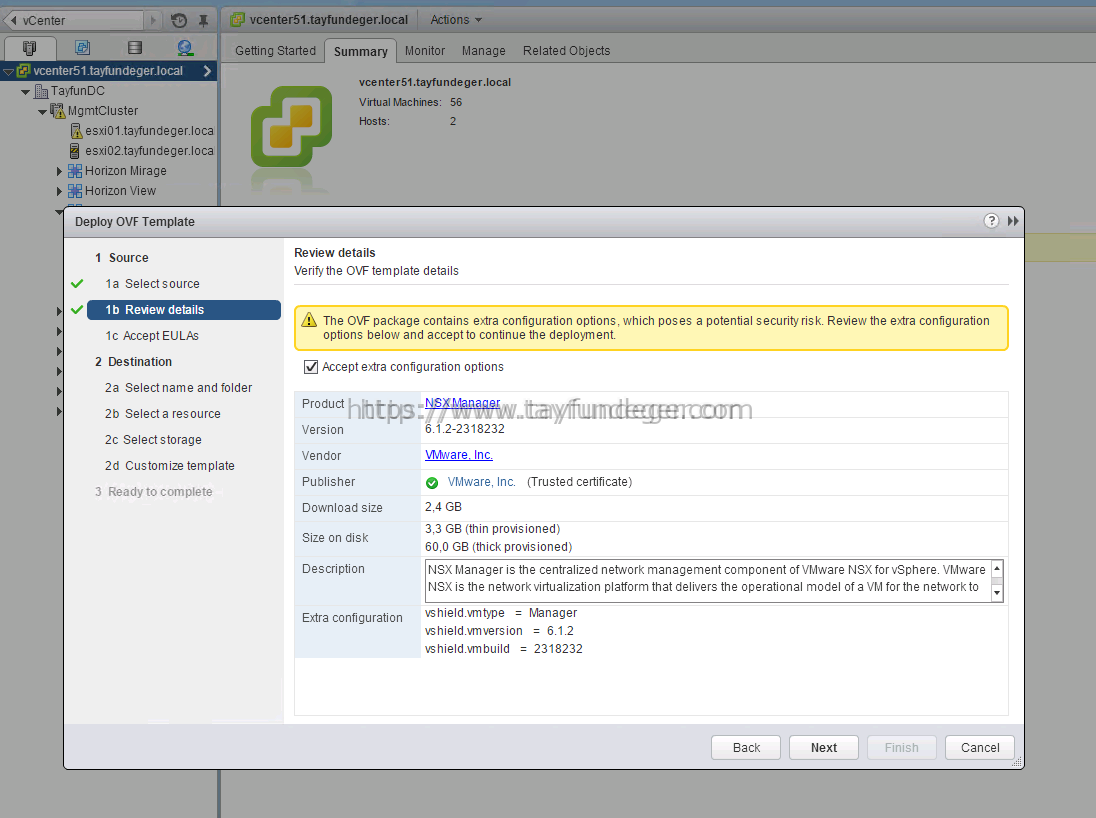Select esxi02.tayfundeger.local in tree

coord(149,150)
